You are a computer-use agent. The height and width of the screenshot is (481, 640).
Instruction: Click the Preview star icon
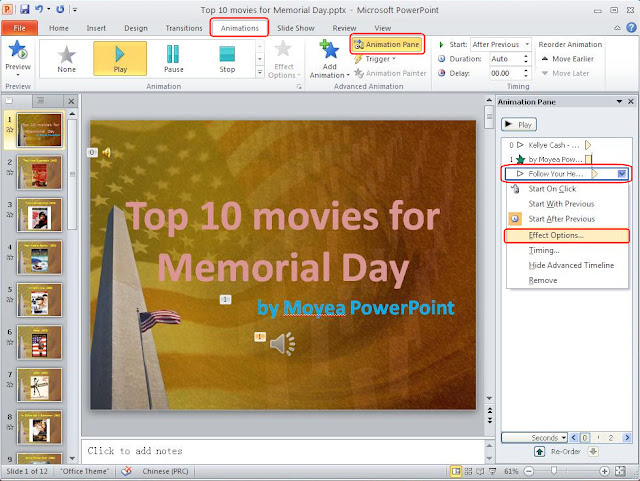point(18,50)
